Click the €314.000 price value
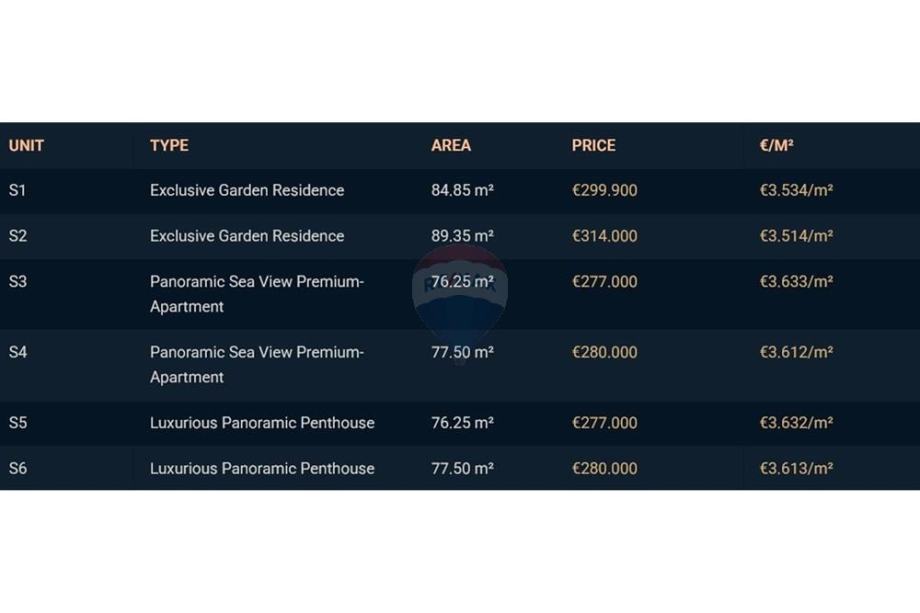920x613 pixels. coord(604,236)
